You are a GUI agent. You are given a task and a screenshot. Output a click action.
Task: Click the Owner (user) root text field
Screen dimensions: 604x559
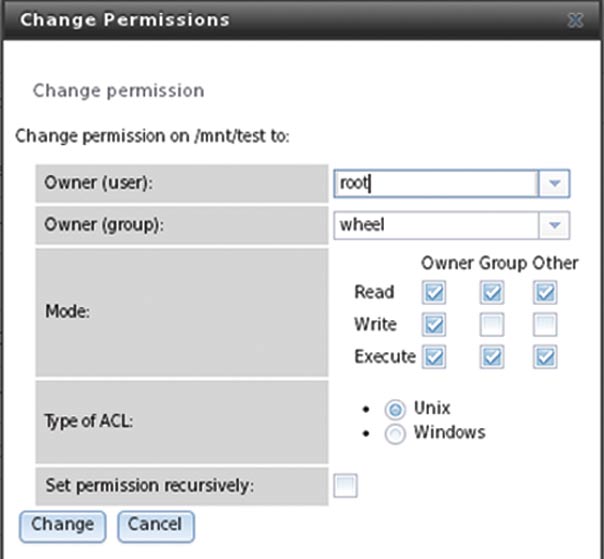pyautogui.click(x=436, y=184)
